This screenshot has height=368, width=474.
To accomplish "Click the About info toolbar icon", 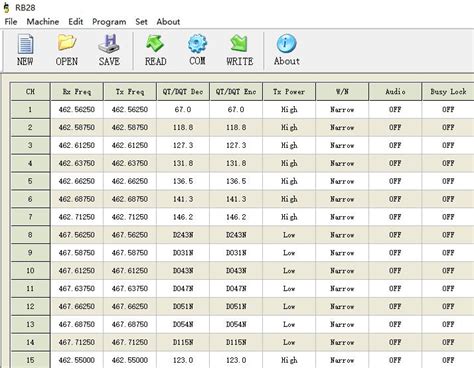I will 286,50.
